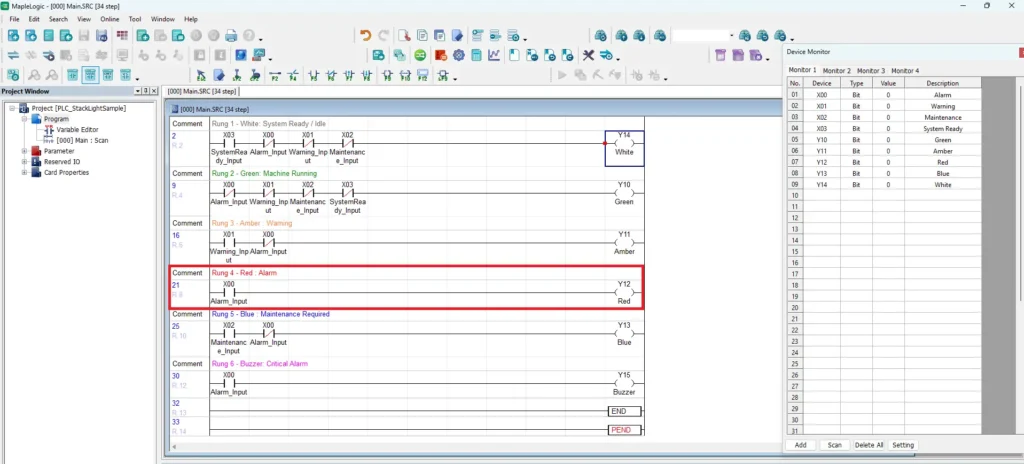Open the empty combo box in top toolbar
The width and height of the screenshot is (1024, 464).
coord(703,35)
